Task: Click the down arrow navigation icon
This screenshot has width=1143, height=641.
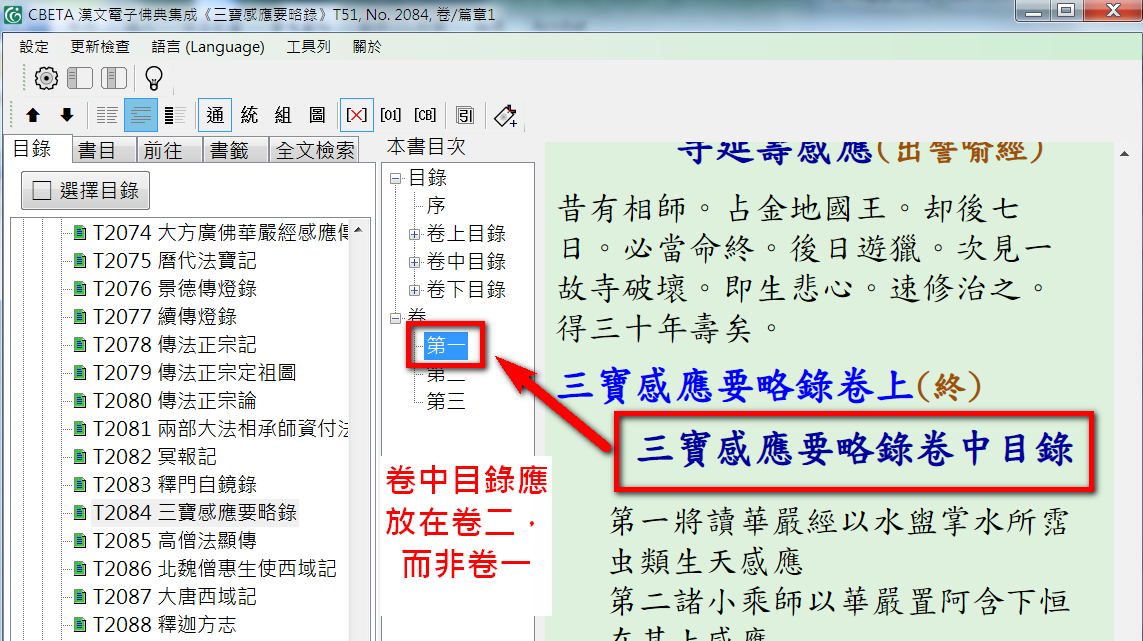Action: 67,115
